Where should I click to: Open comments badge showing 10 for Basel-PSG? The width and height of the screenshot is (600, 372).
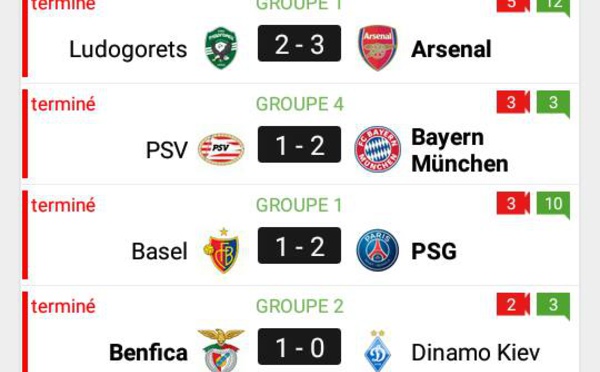coord(553,205)
